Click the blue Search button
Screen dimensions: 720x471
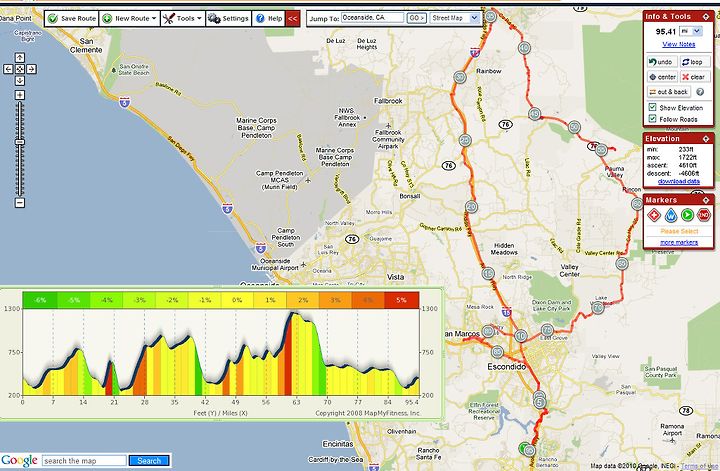[149, 460]
